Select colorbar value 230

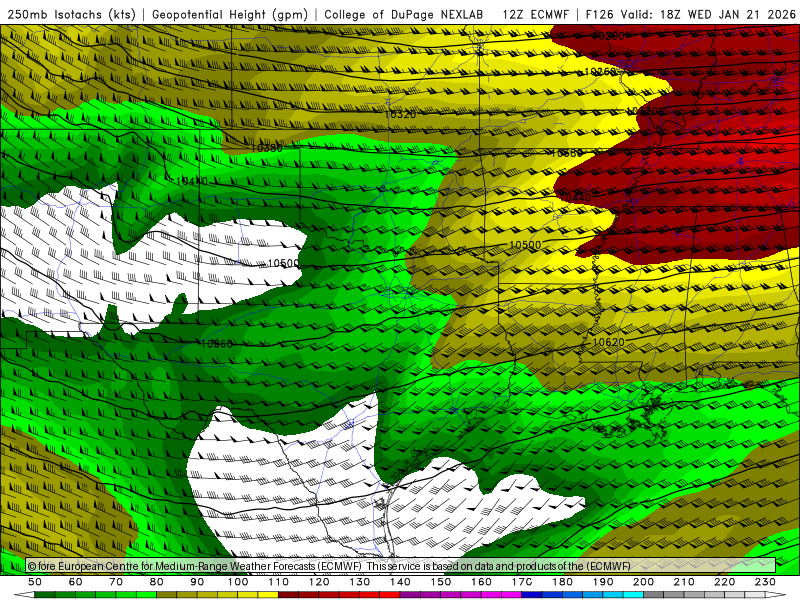[x=765, y=582]
